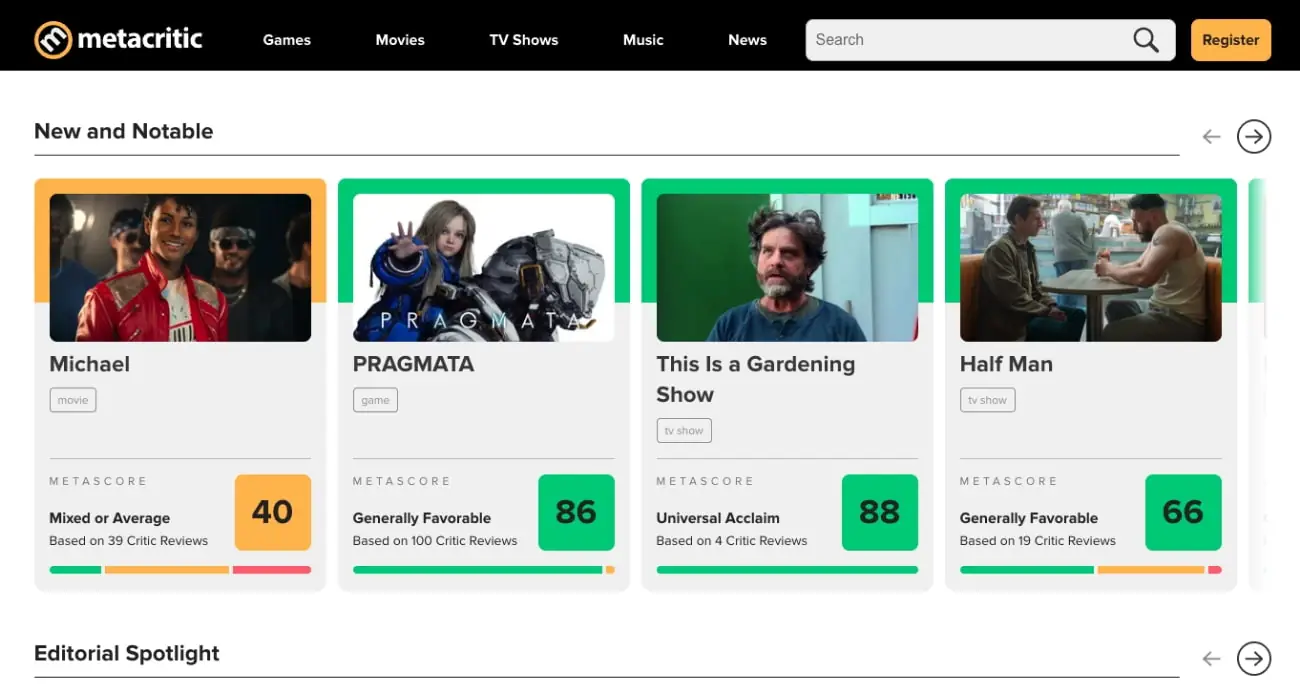Open the TV Shows section

coord(523,39)
